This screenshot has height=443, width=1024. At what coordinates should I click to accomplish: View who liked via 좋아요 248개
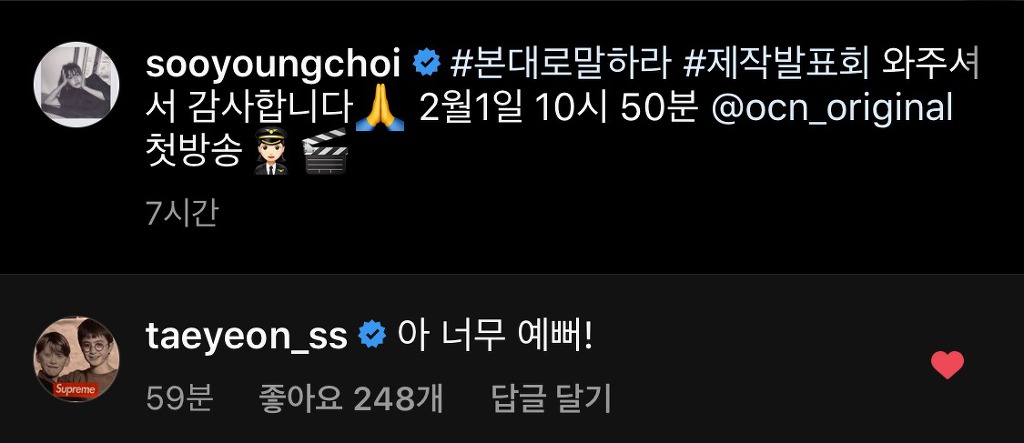coord(351,399)
